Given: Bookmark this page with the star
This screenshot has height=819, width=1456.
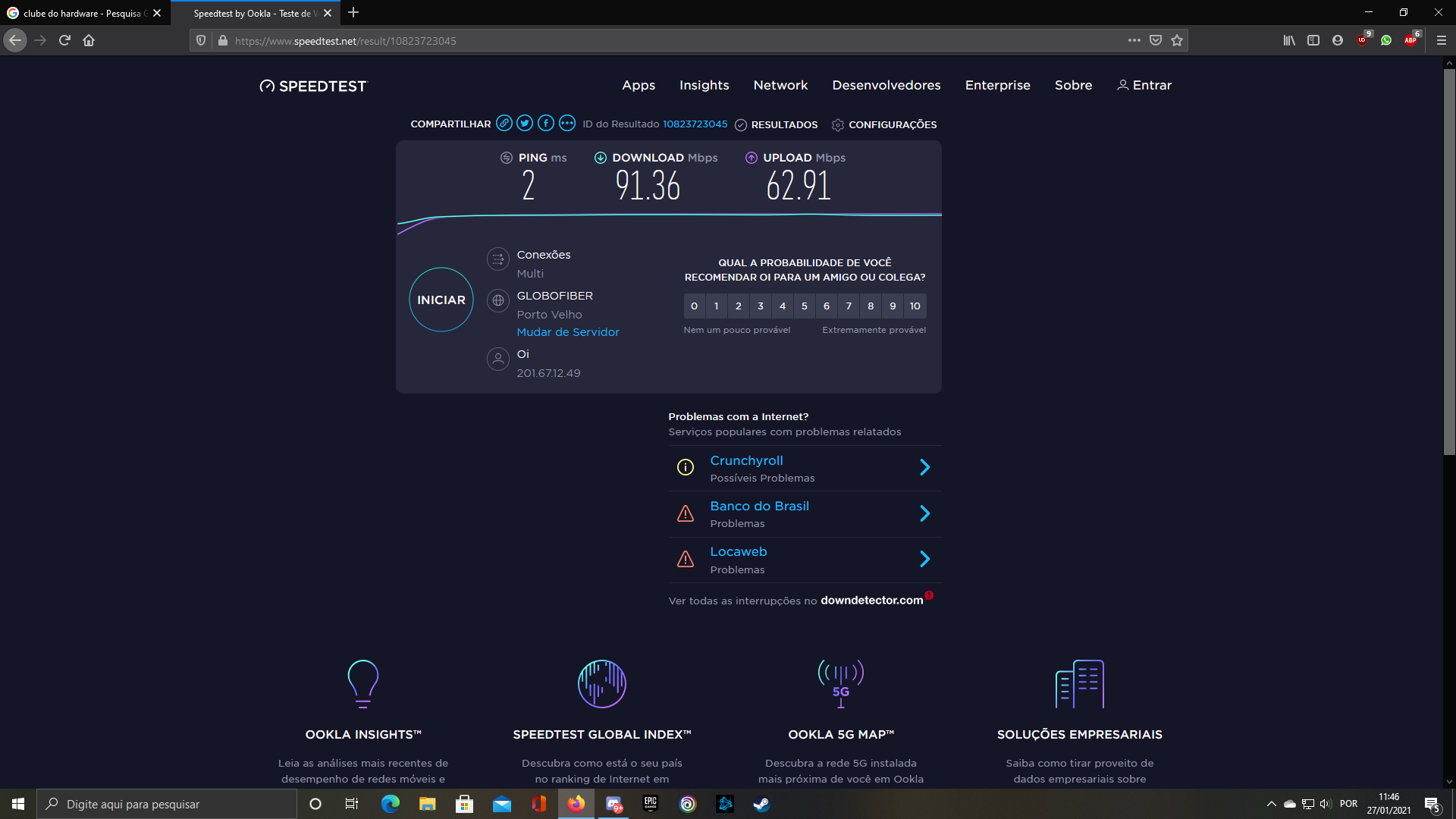Looking at the screenshot, I should [1177, 40].
